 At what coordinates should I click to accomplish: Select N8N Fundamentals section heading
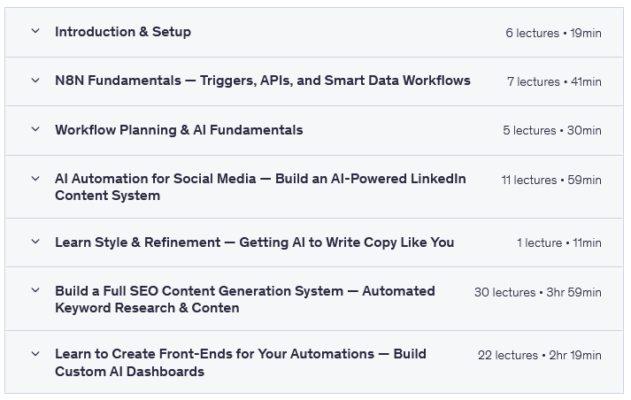[262, 80]
